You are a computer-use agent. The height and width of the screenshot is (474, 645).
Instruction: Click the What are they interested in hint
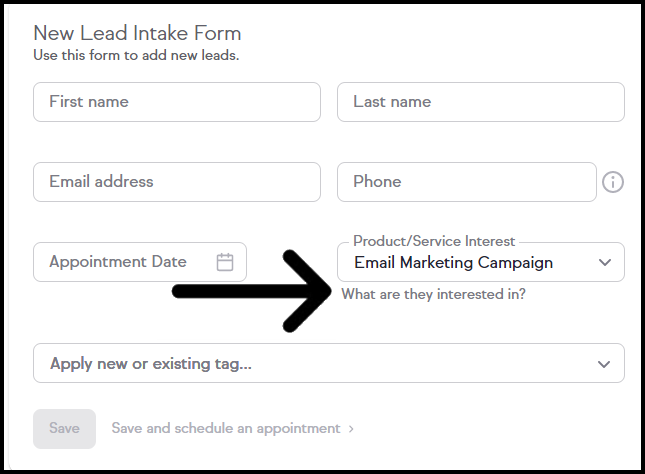[x=433, y=295]
